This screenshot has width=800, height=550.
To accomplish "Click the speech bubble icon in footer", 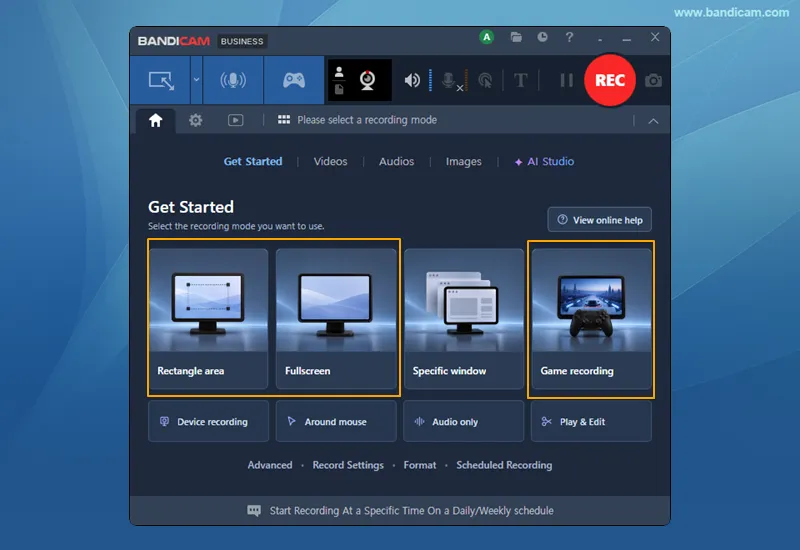I will [x=254, y=511].
